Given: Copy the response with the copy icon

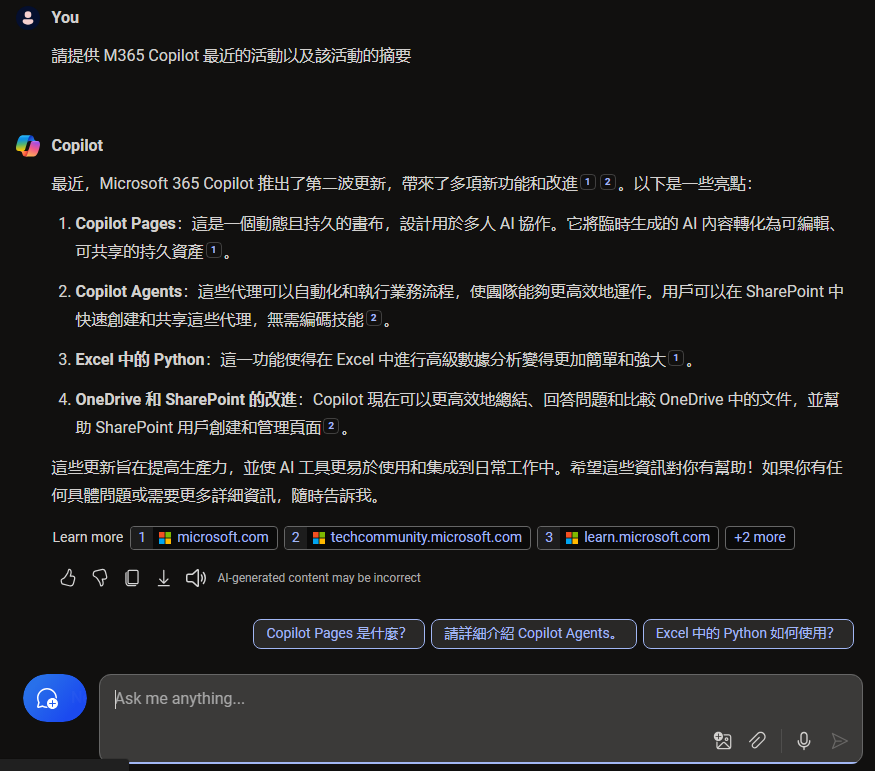Looking at the screenshot, I should (132, 577).
